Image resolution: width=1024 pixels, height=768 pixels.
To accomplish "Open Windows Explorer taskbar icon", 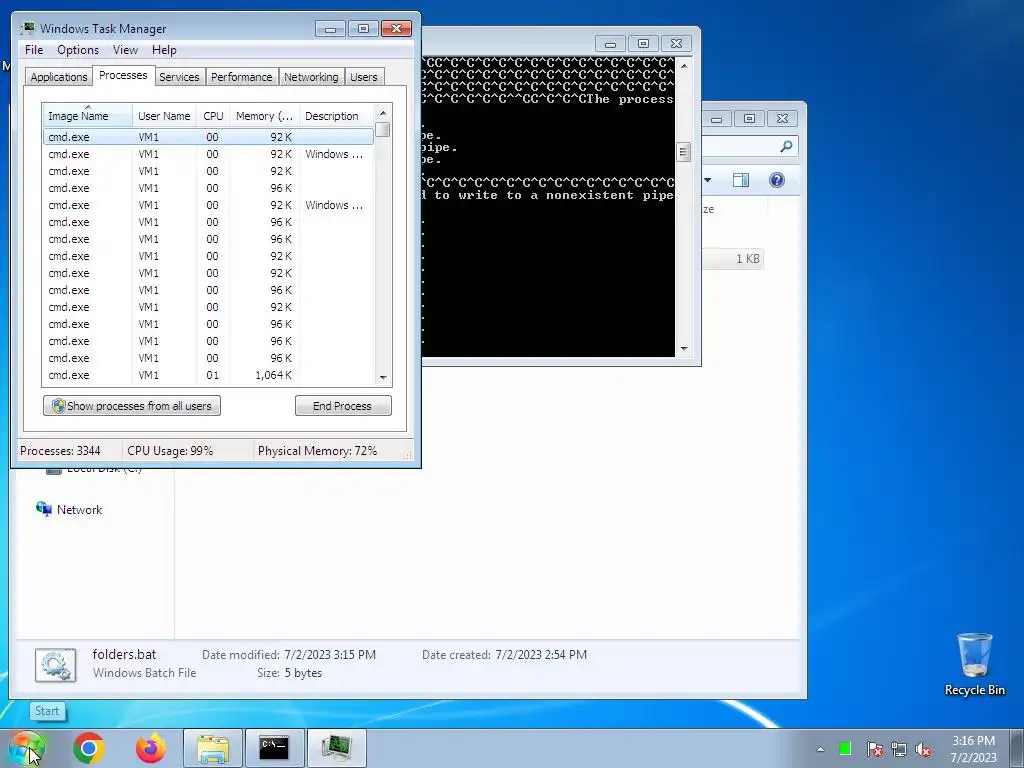I will point(213,748).
